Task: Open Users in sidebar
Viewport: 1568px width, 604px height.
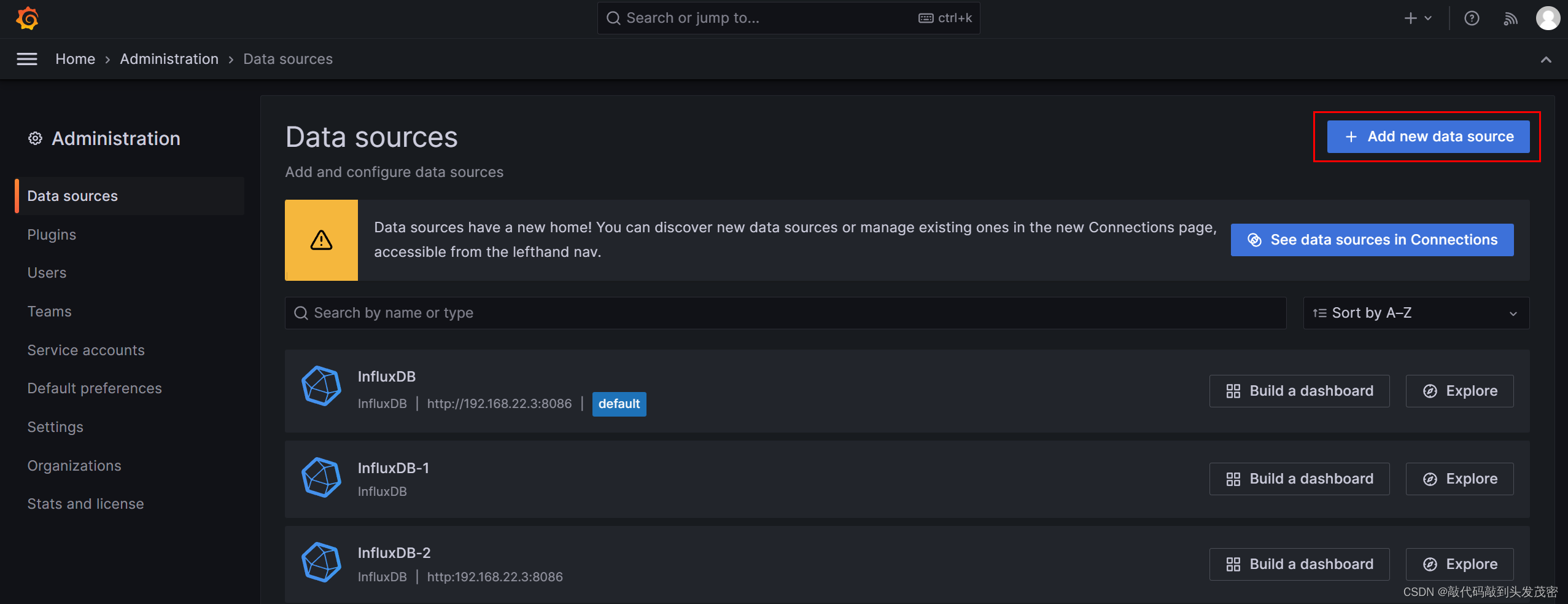Action: (x=47, y=273)
